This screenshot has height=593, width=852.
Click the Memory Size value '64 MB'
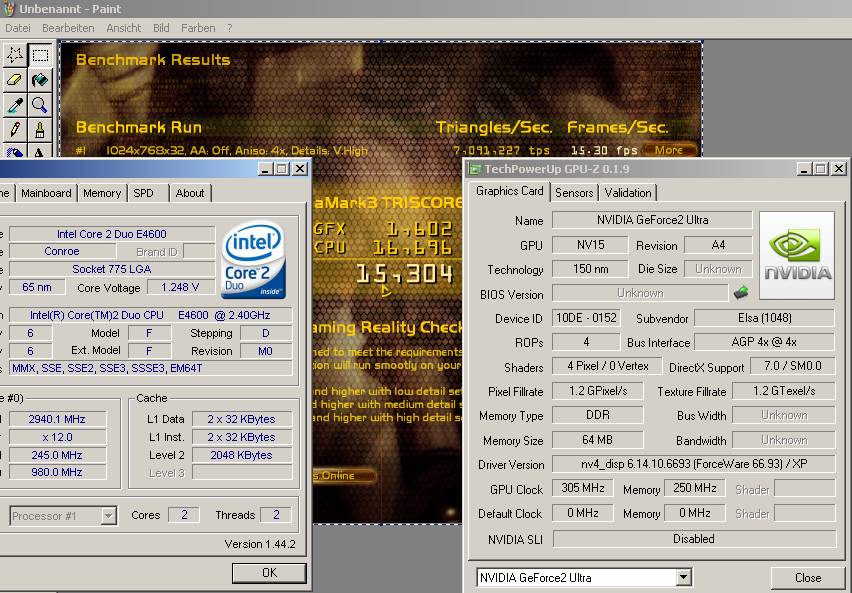598,440
